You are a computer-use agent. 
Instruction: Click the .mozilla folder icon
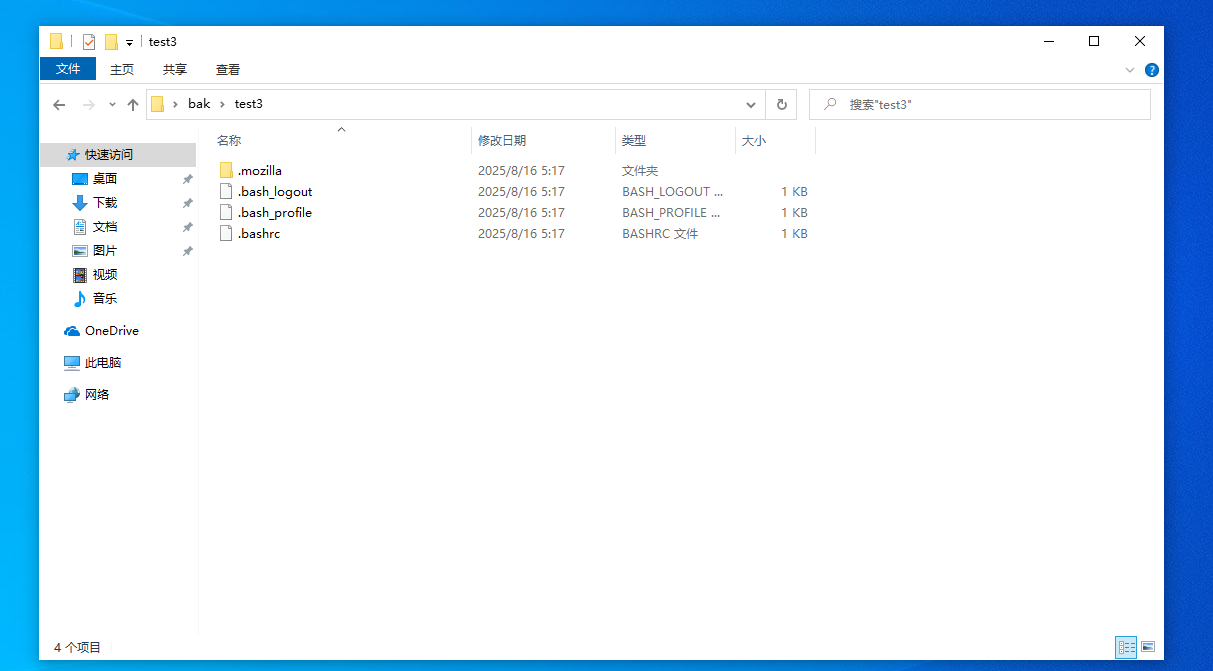[x=226, y=171]
